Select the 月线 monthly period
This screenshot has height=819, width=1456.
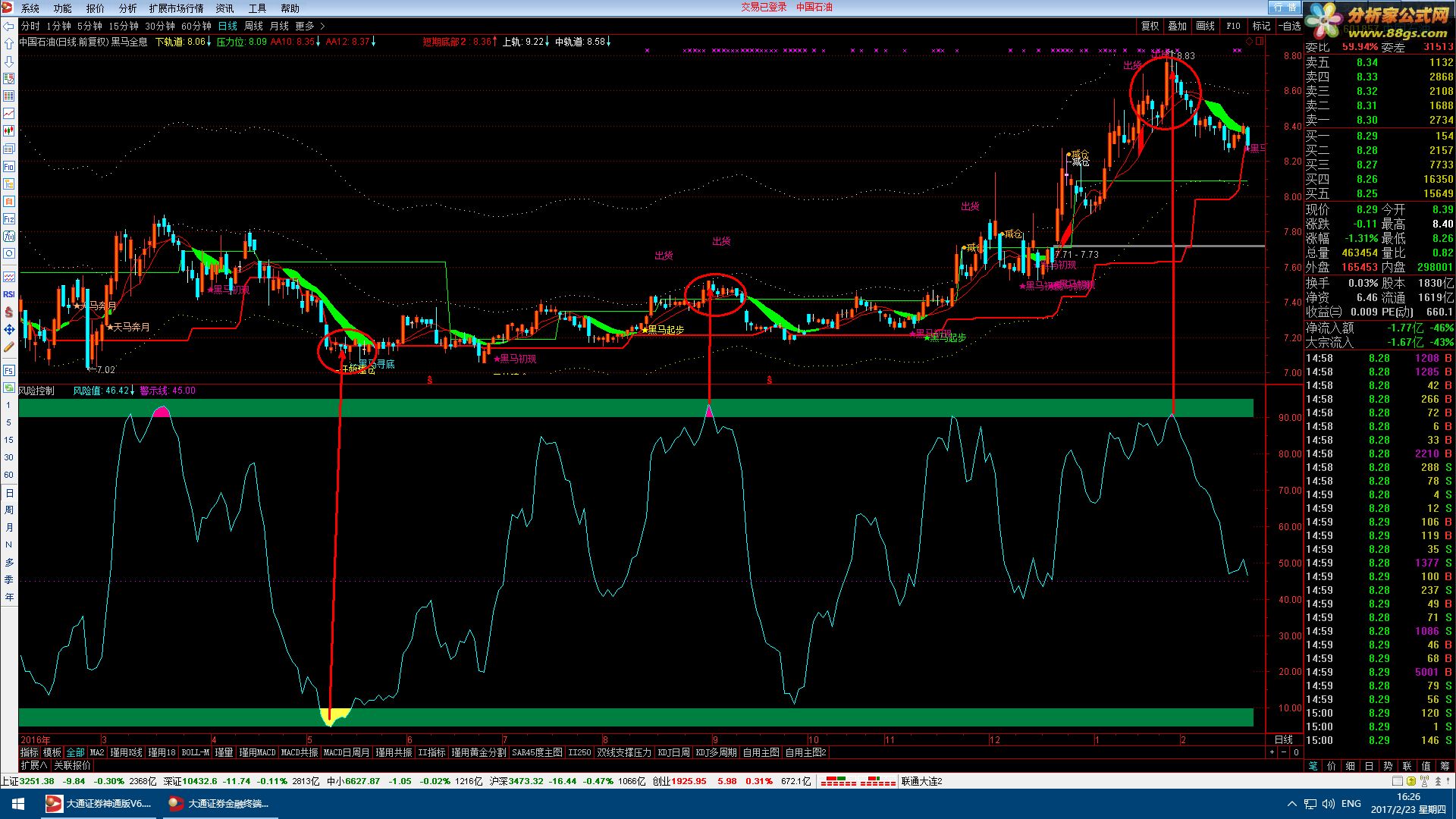coord(279,26)
